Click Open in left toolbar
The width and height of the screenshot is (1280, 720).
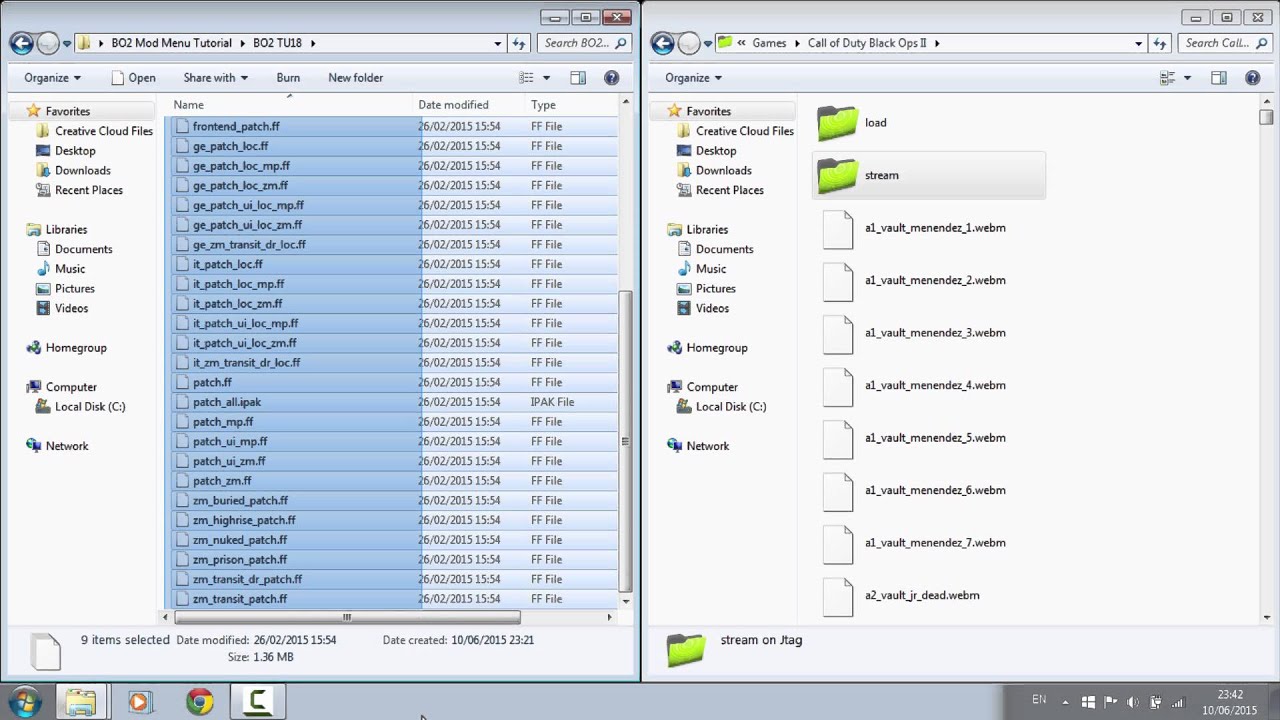click(x=132, y=78)
